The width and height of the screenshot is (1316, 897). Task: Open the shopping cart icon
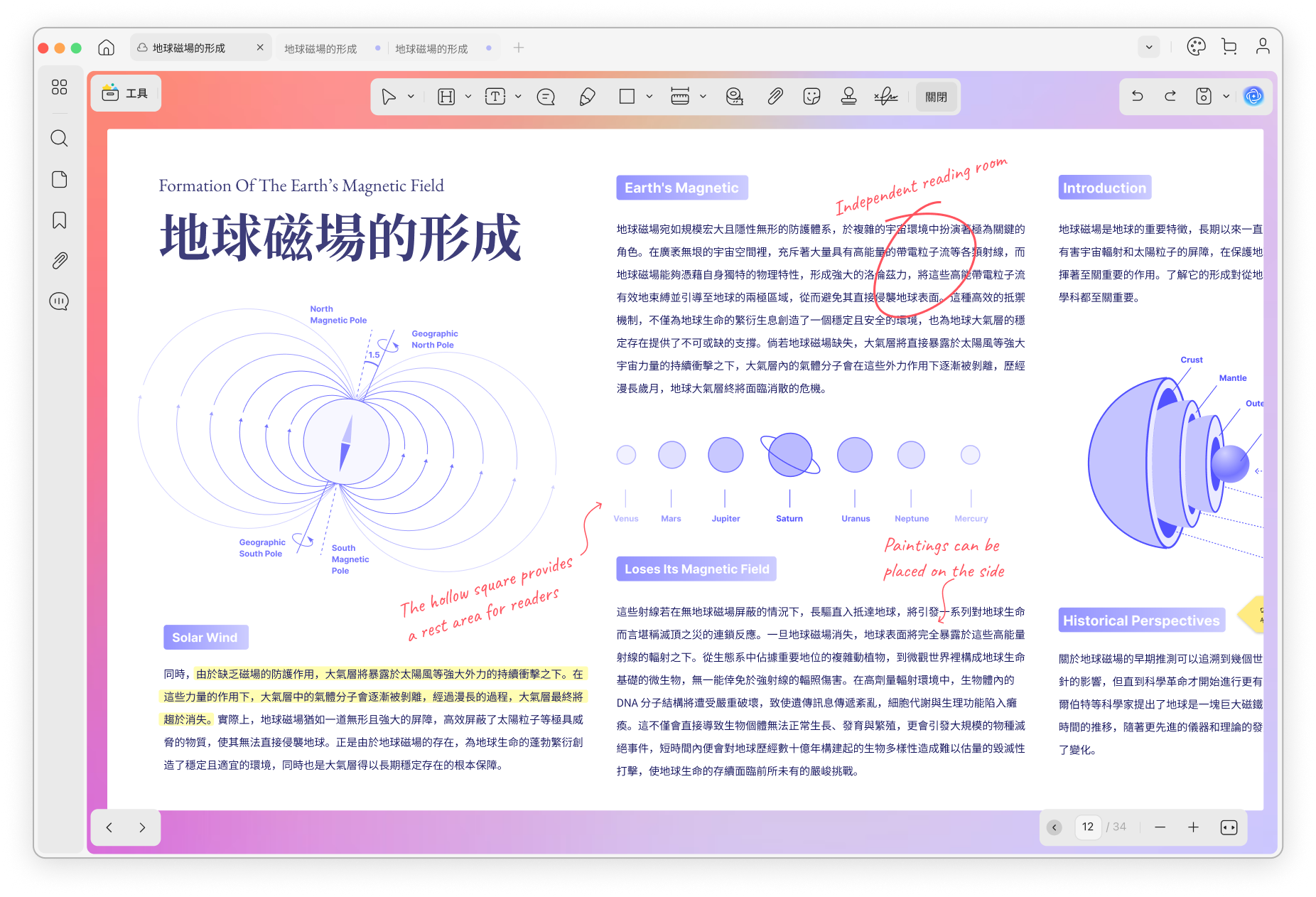pyautogui.click(x=1229, y=47)
